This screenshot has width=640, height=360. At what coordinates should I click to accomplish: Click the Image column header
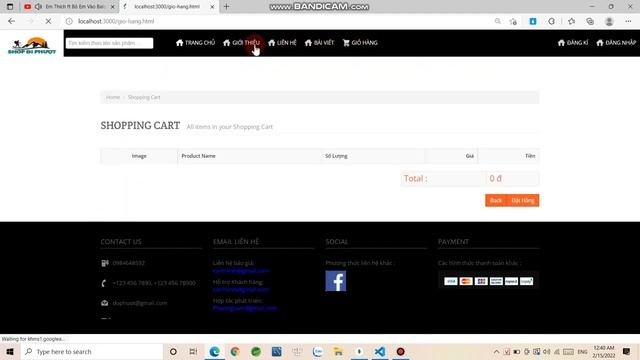click(x=139, y=156)
